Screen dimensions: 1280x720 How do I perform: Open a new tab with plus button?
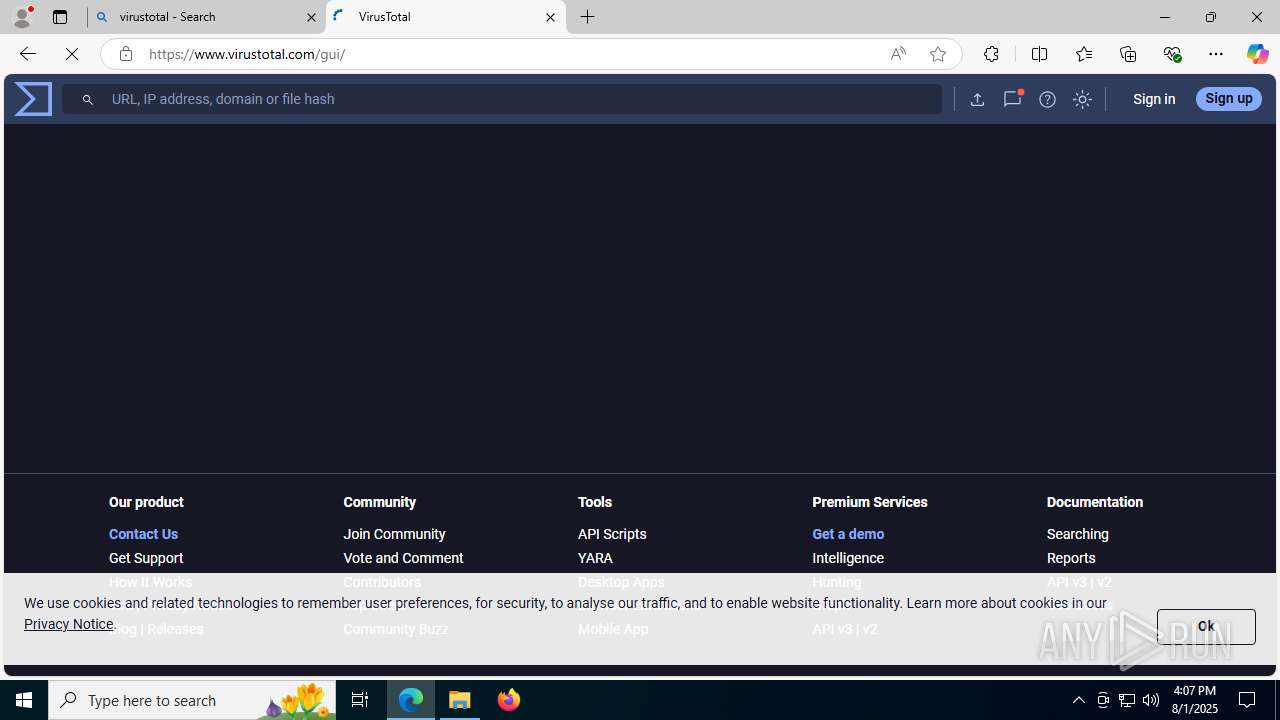[588, 17]
